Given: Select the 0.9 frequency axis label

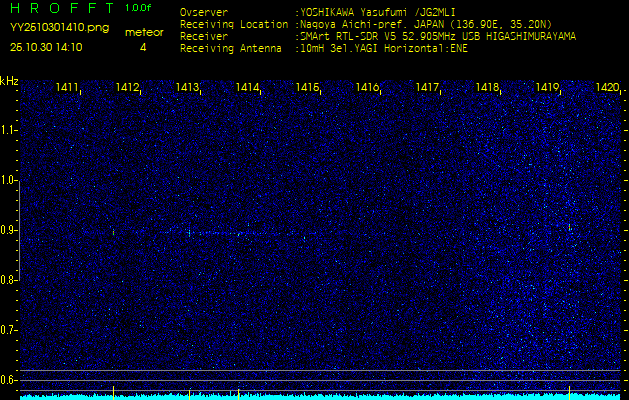Looking at the screenshot, I should (9, 230).
